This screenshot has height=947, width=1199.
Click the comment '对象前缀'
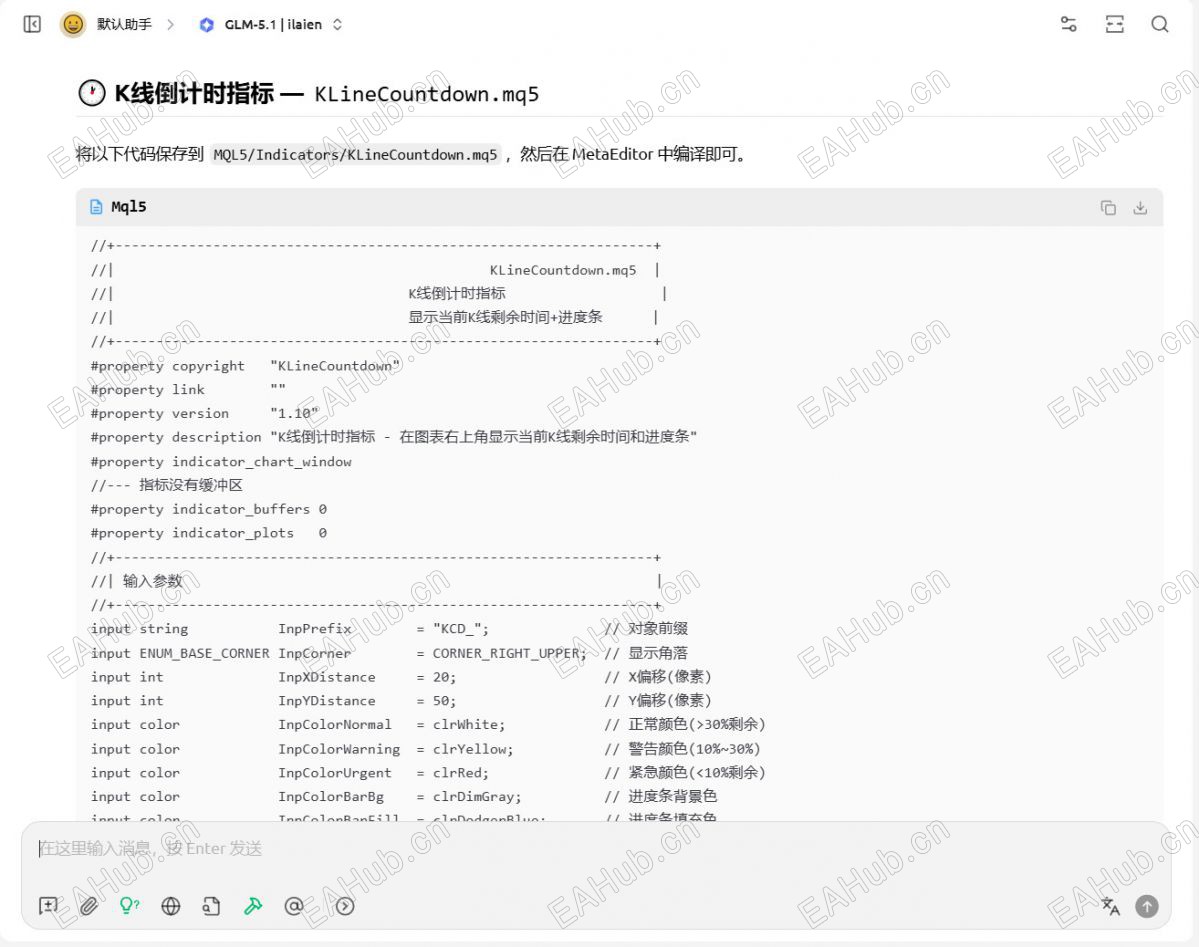click(x=658, y=629)
